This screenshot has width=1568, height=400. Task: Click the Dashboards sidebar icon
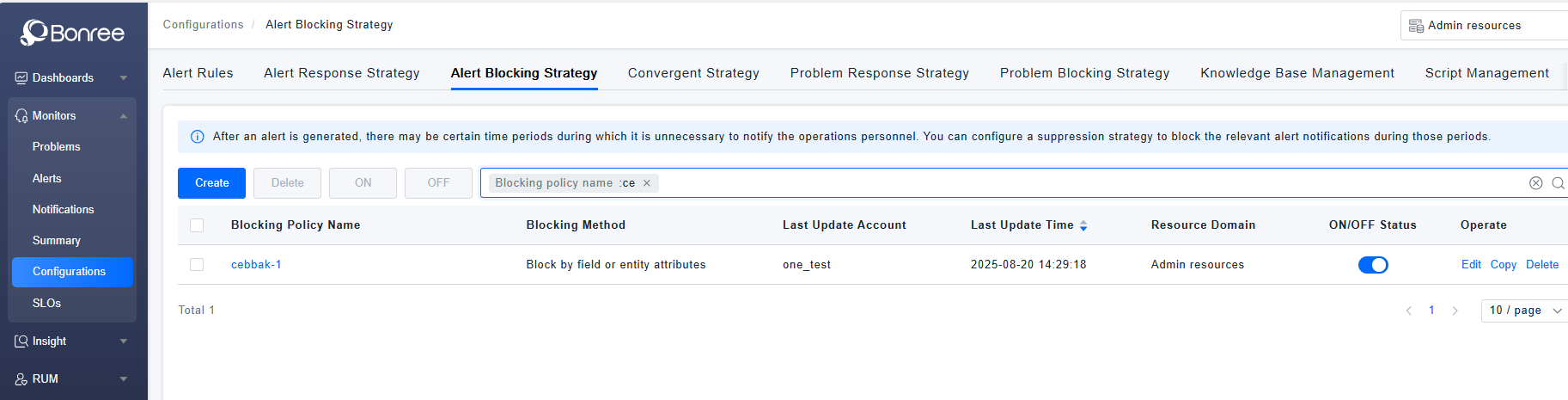21,78
